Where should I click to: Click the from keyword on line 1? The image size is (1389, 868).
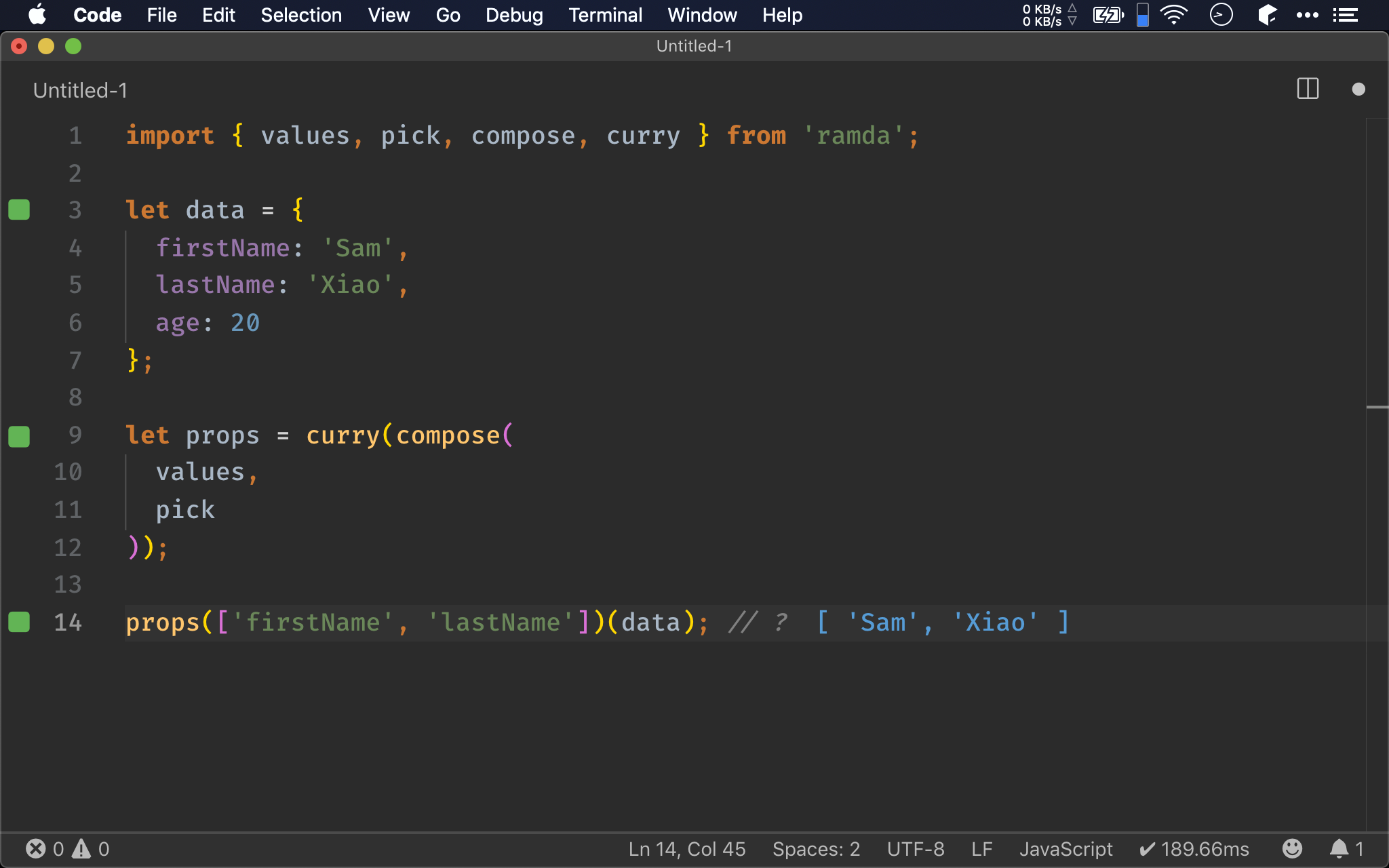pyautogui.click(x=756, y=136)
